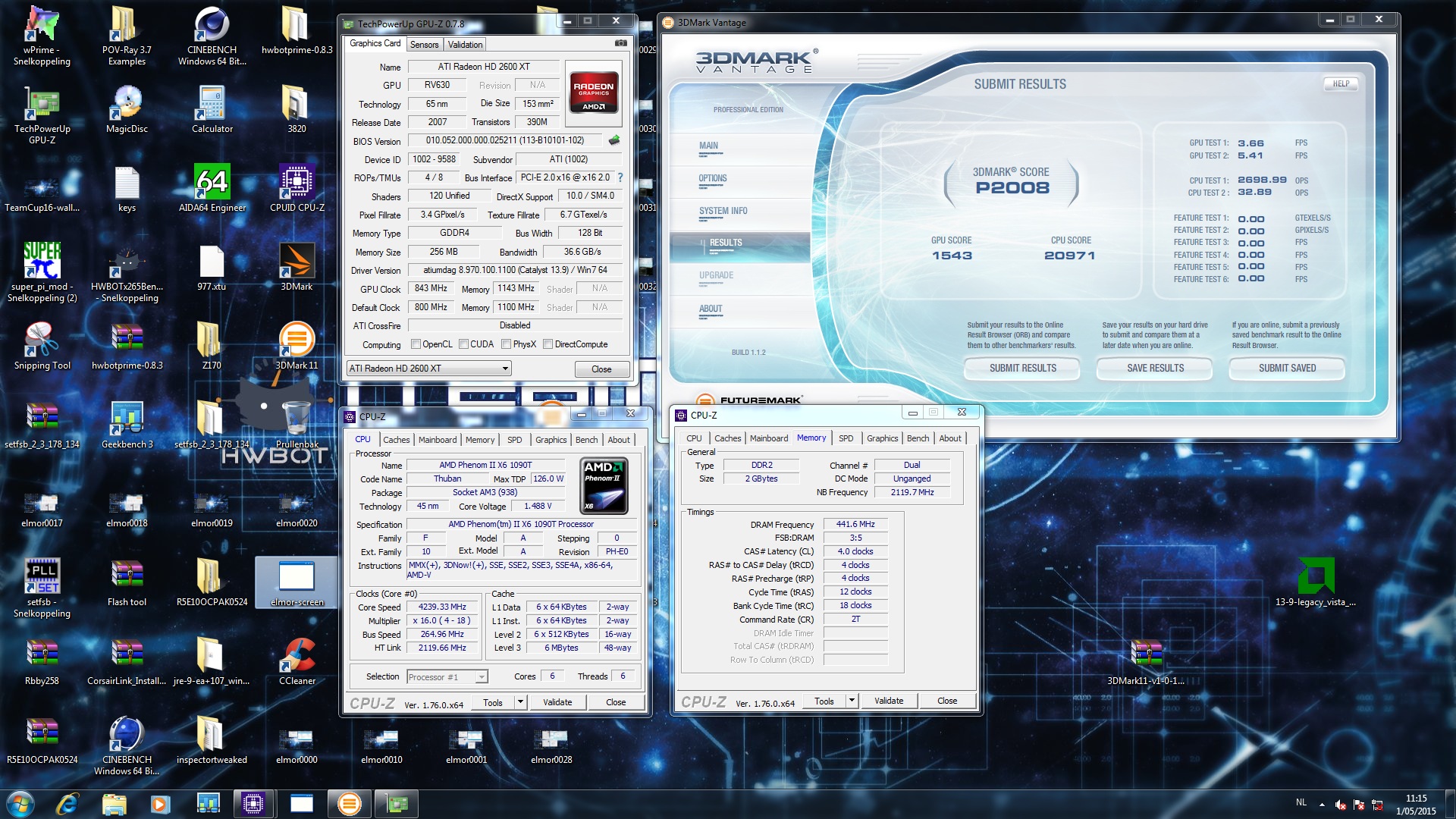1456x819 pixels.
Task: Open POV-Ray 3.7 Examples folder icon
Action: pyautogui.click(x=127, y=36)
